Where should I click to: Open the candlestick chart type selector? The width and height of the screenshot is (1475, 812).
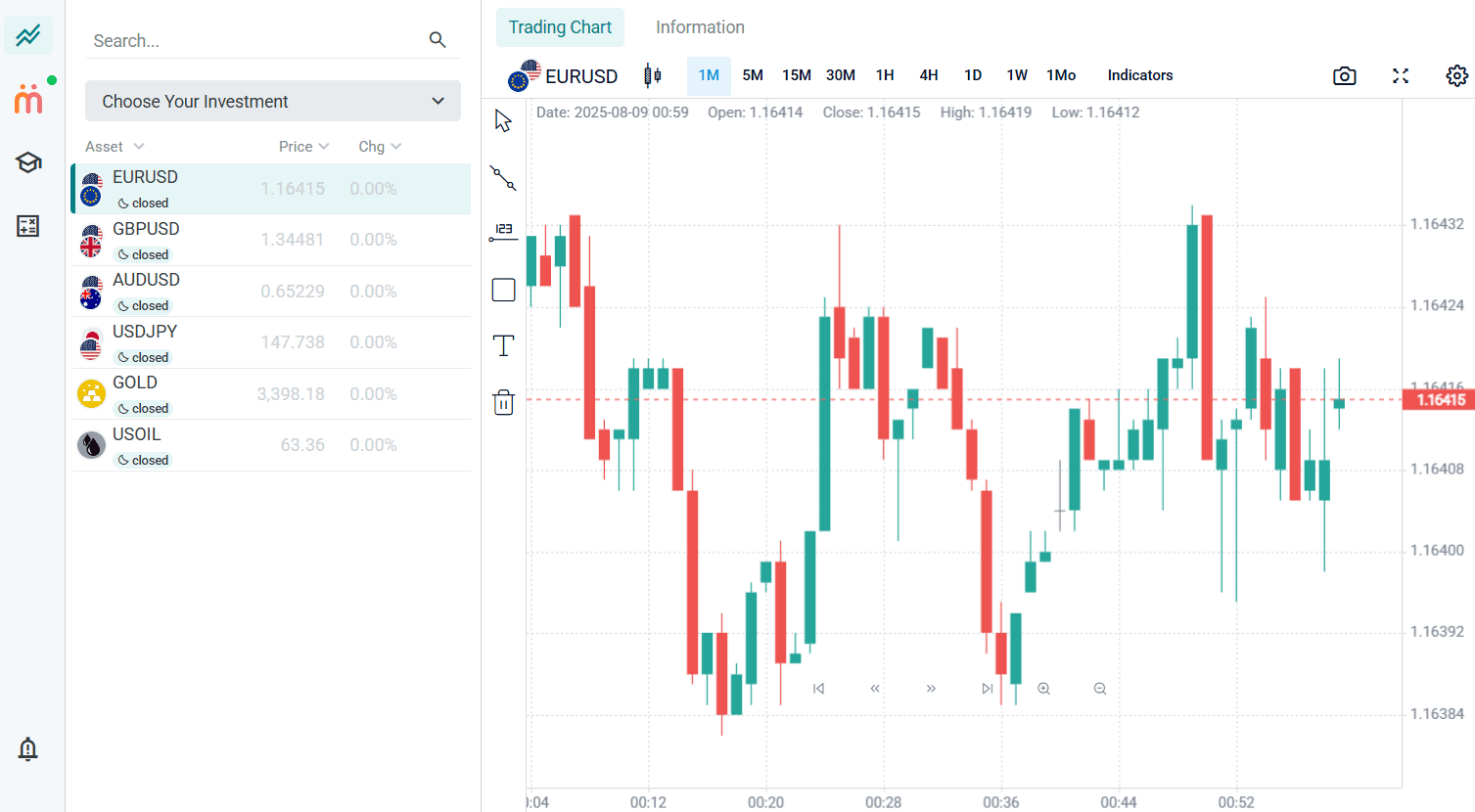(652, 75)
